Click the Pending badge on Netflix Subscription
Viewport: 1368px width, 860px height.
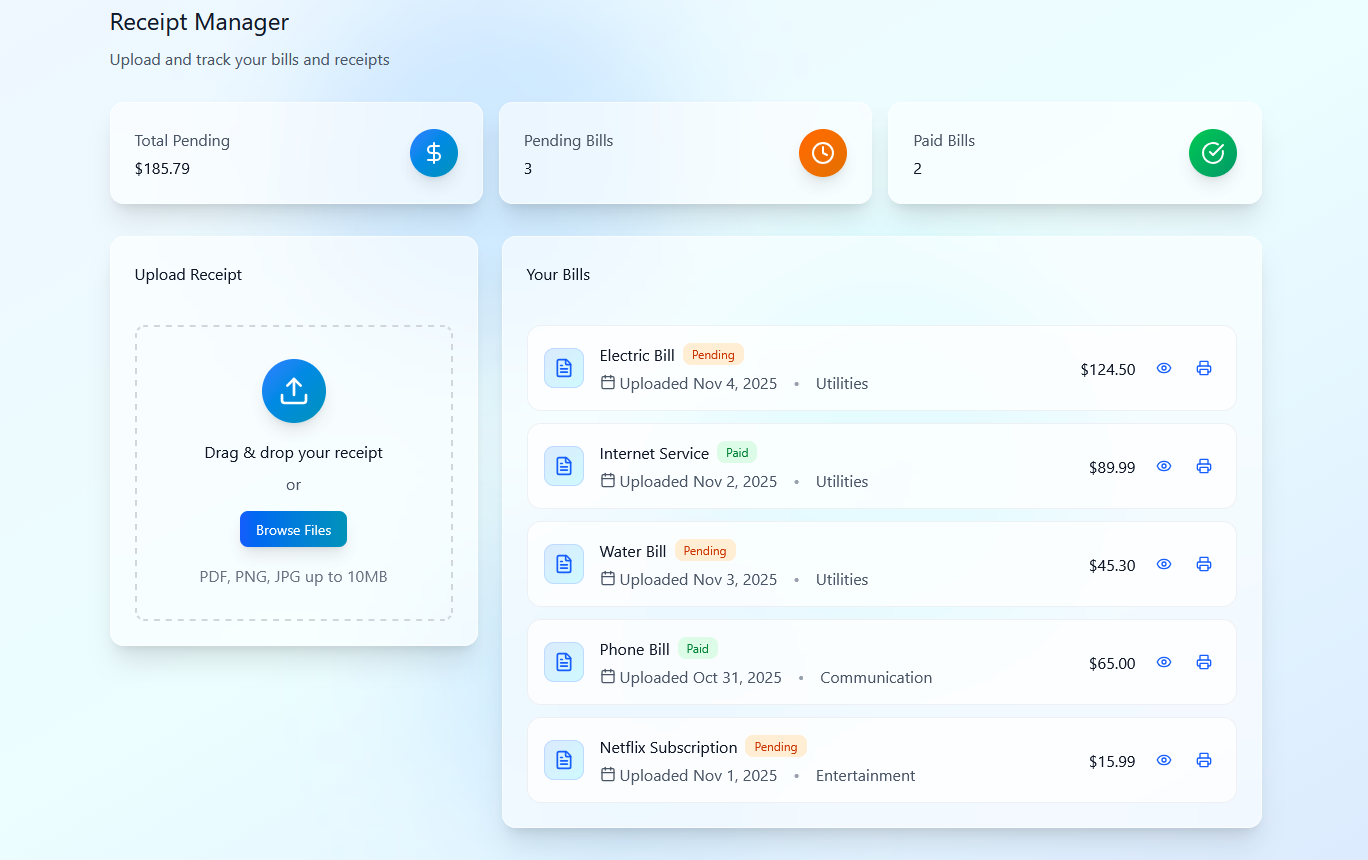pyautogui.click(x=776, y=747)
